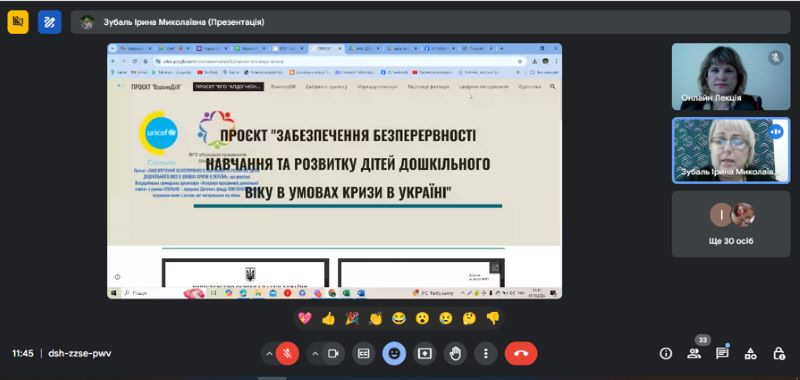Open the chat panel
The width and height of the screenshot is (800, 380).
(722, 353)
